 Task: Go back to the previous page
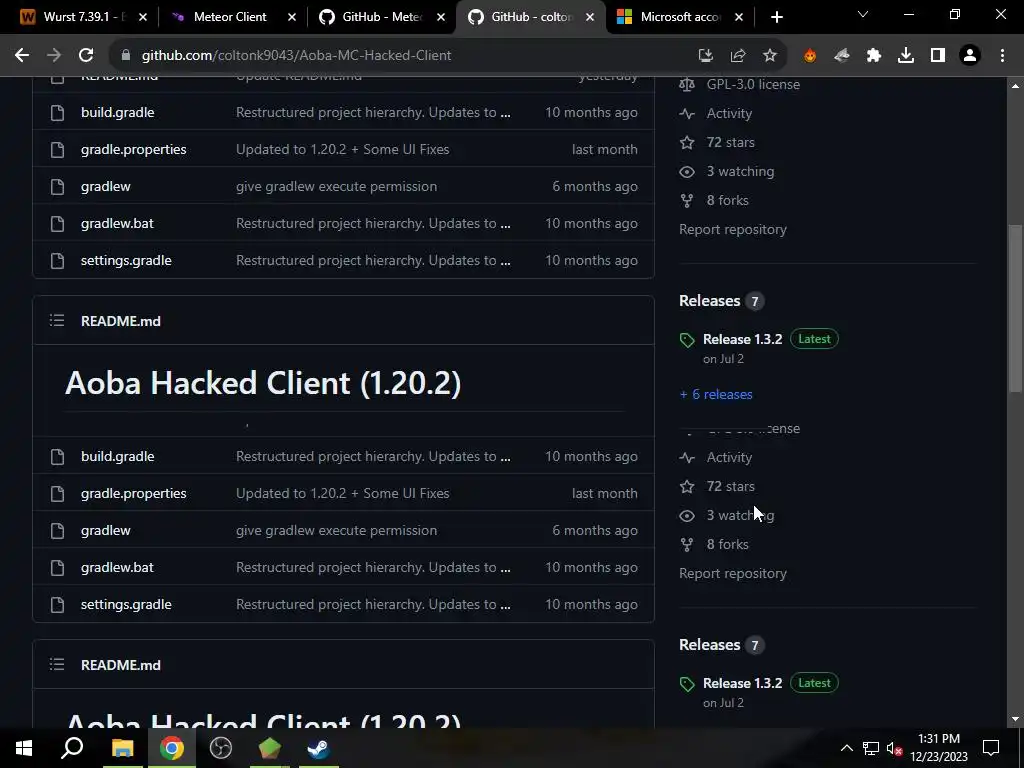pos(22,56)
